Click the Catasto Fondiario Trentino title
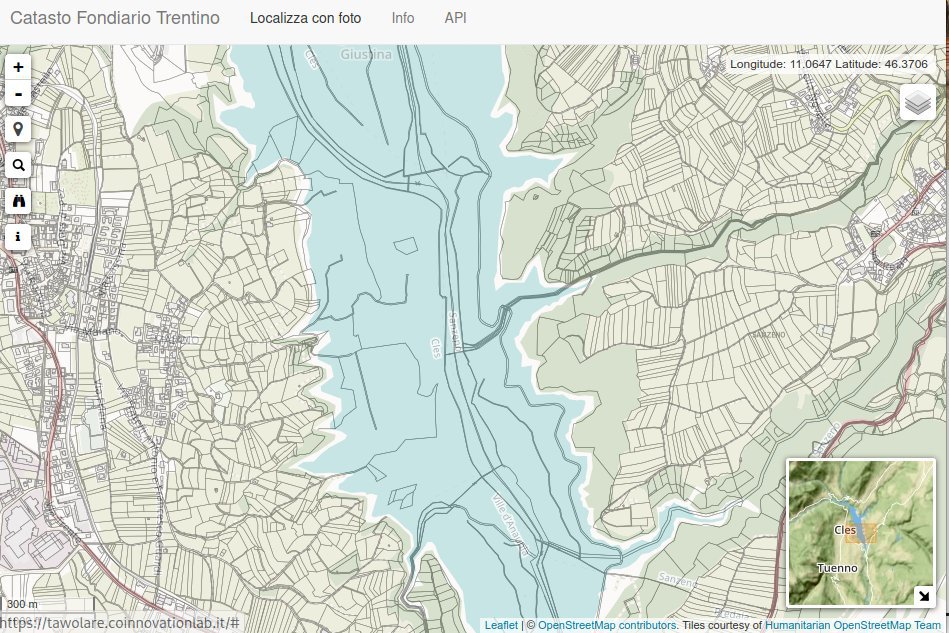This screenshot has width=949, height=633. (x=115, y=18)
